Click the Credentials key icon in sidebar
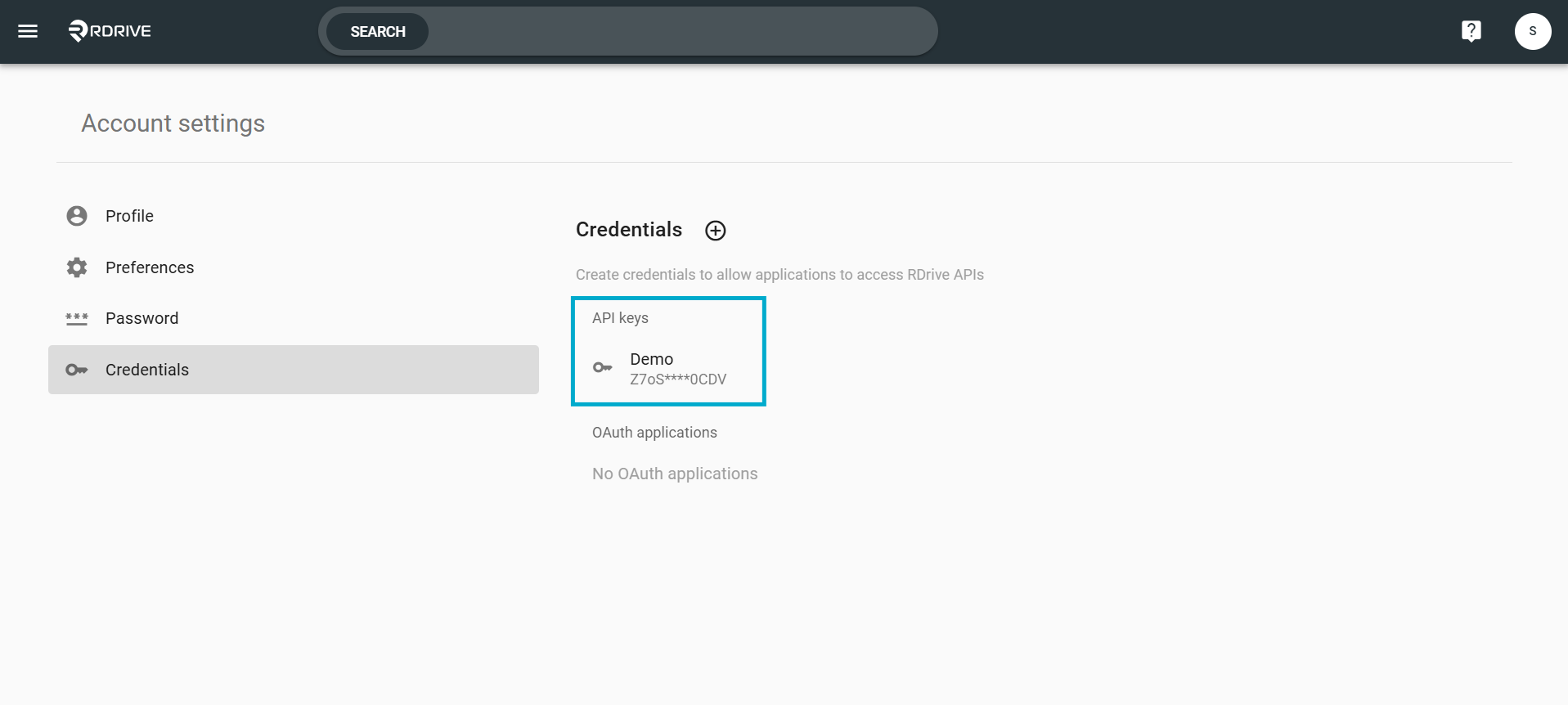The width and height of the screenshot is (1568, 705). pos(77,370)
